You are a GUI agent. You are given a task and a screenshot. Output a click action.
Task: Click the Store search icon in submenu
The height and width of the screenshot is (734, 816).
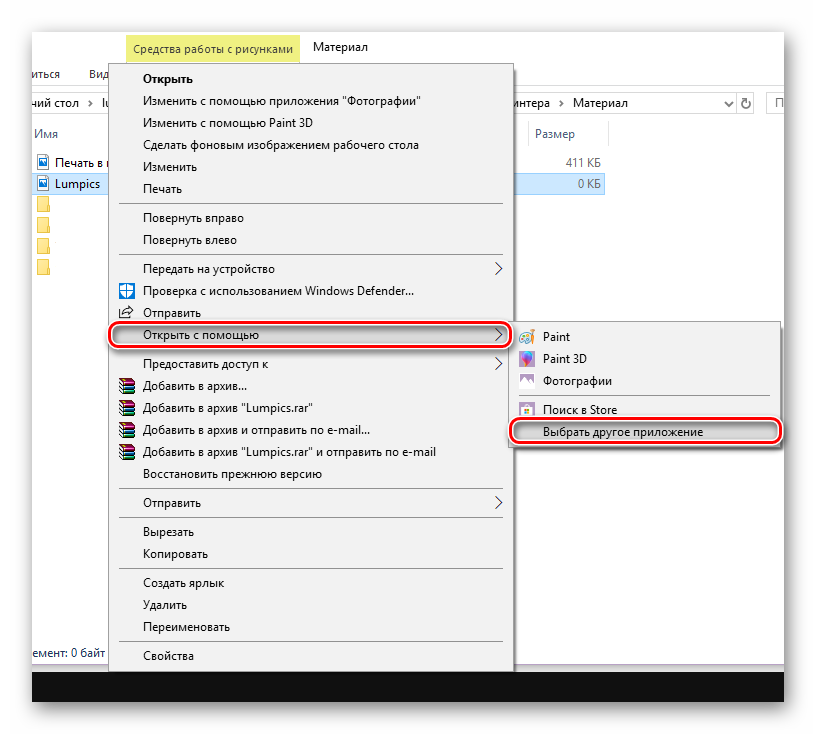coord(527,410)
